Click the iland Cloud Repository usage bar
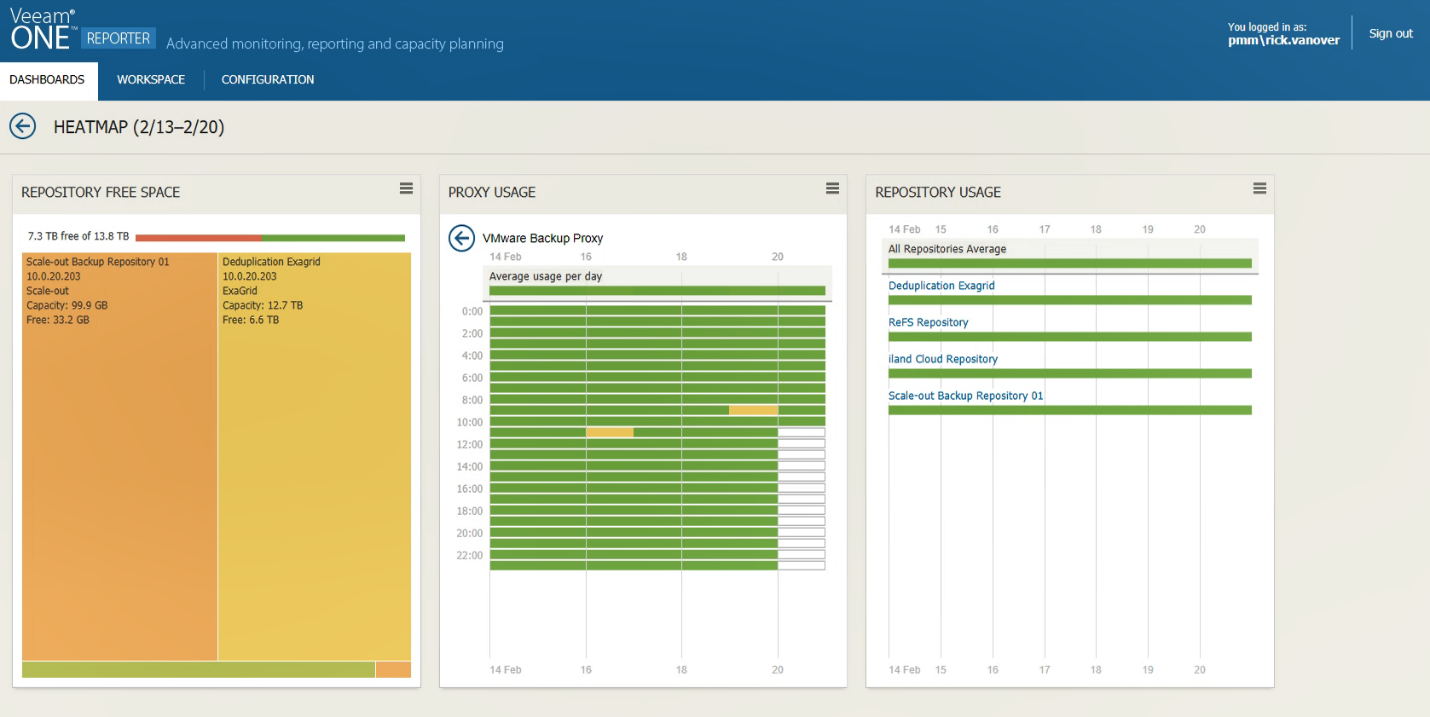The width and height of the screenshot is (1430, 717). [x=1070, y=373]
